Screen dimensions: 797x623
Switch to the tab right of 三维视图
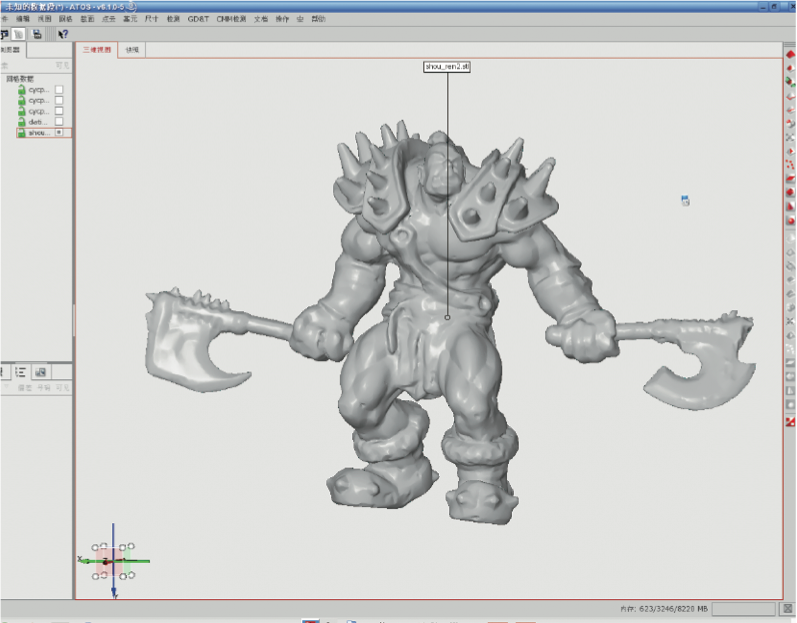[132, 50]
